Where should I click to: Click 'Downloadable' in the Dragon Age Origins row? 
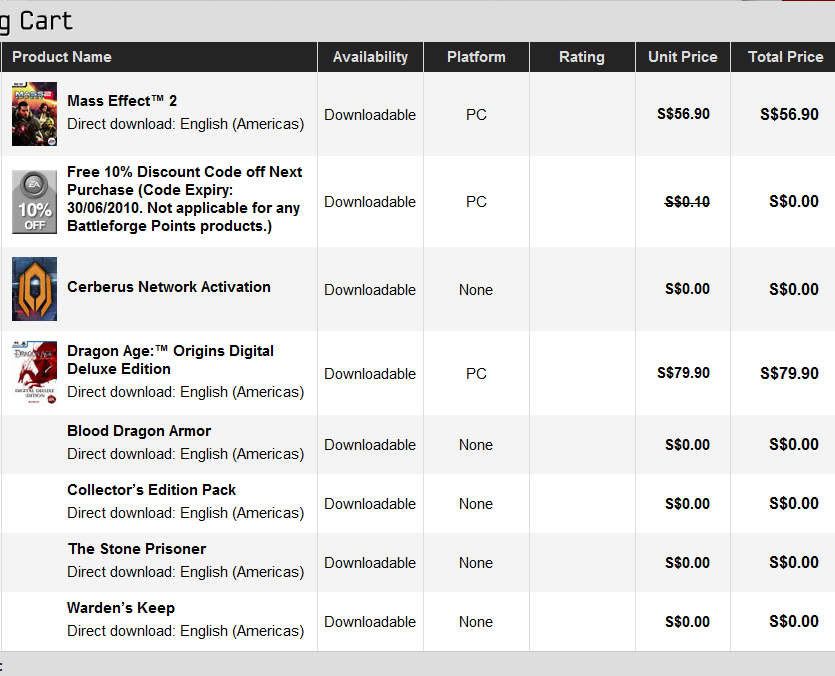pos(370,374)
